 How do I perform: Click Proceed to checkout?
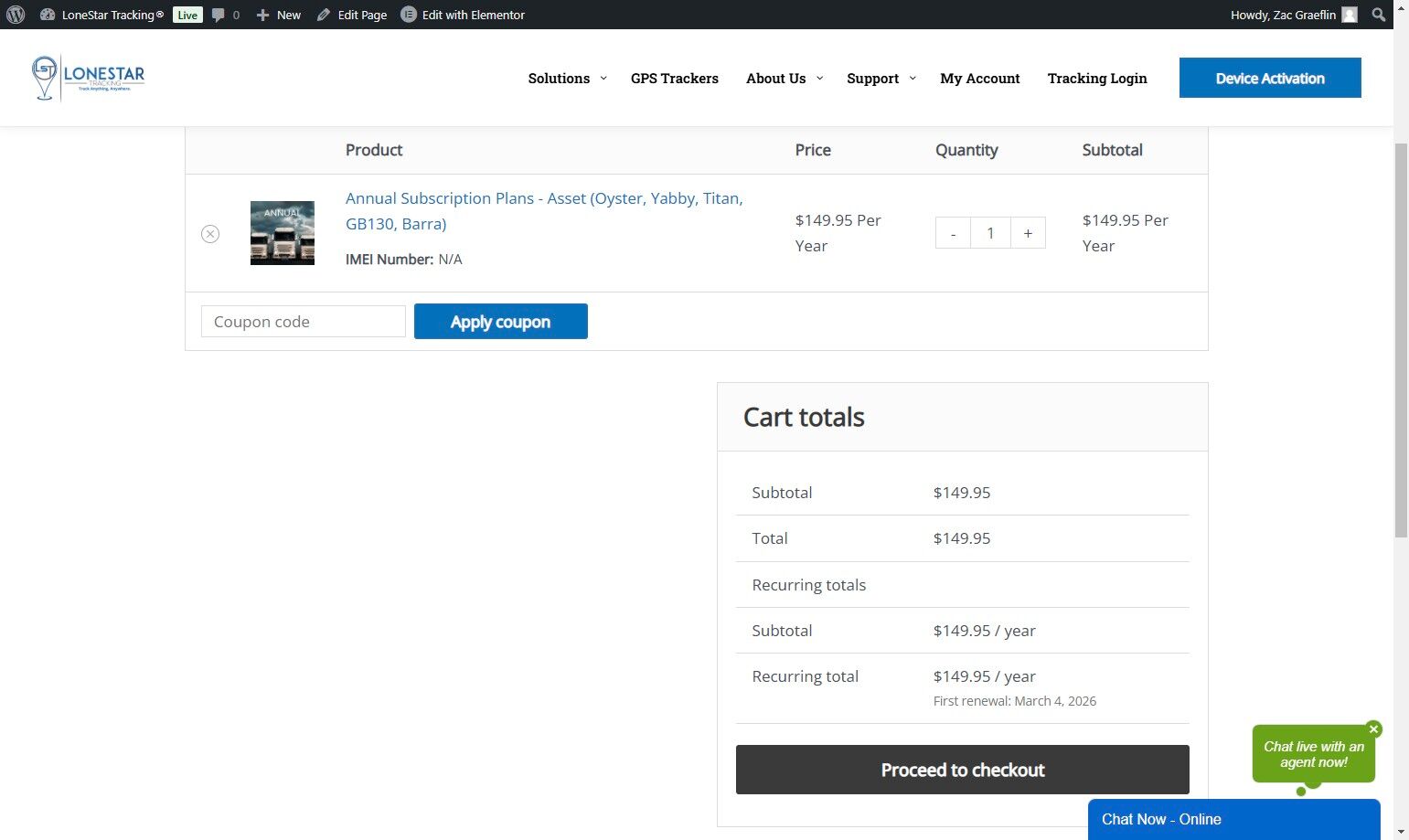pos(963,770)
